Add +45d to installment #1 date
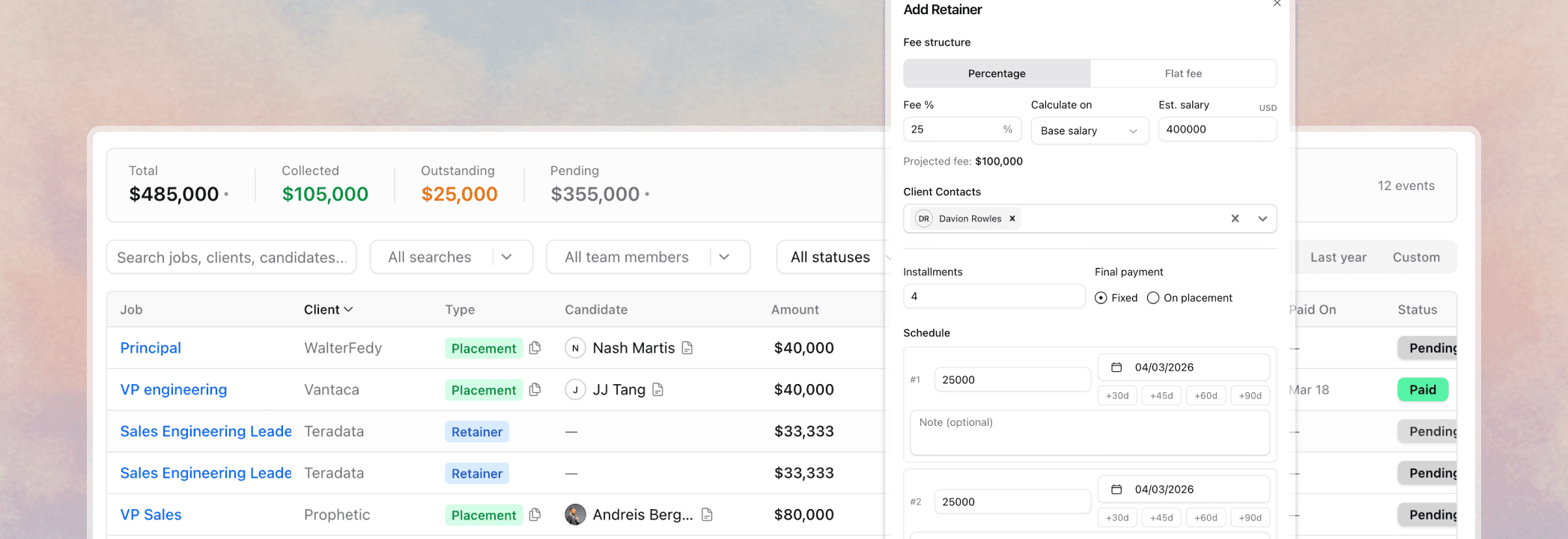 point(1161,395)
